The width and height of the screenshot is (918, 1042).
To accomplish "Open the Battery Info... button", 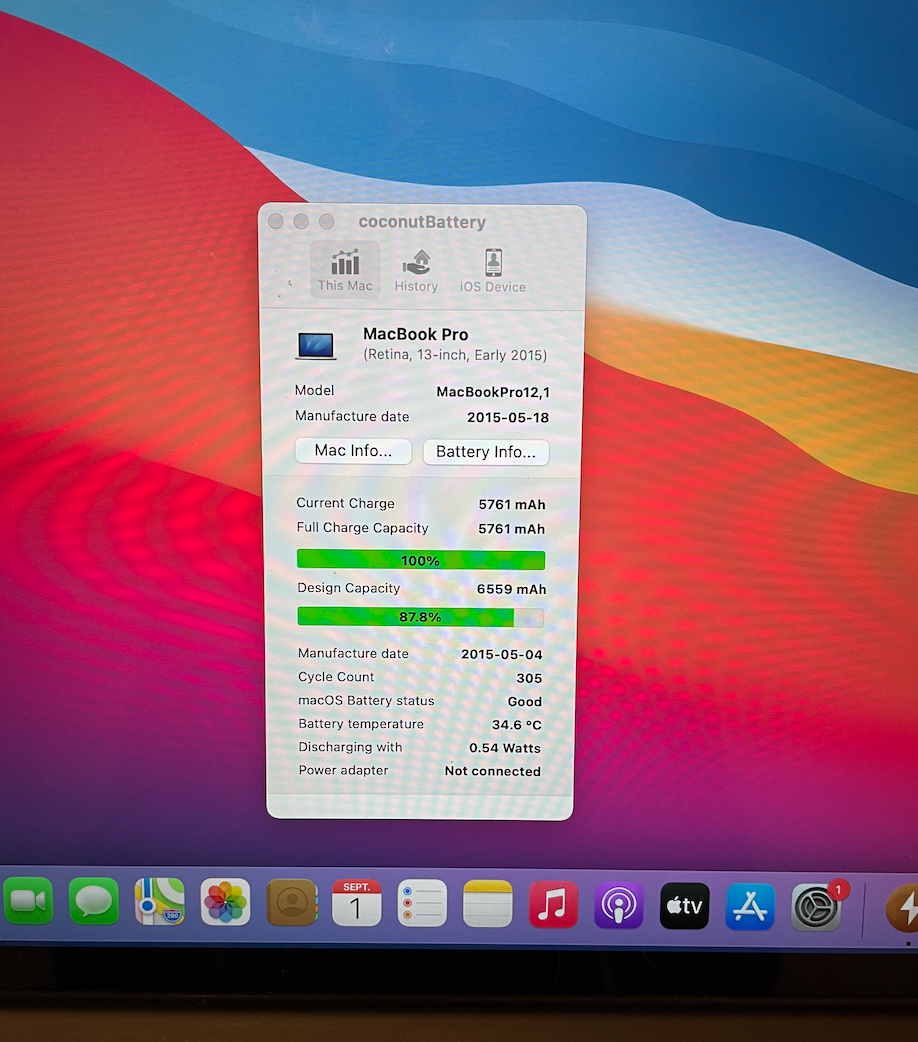I will click(x=486, y=452).
